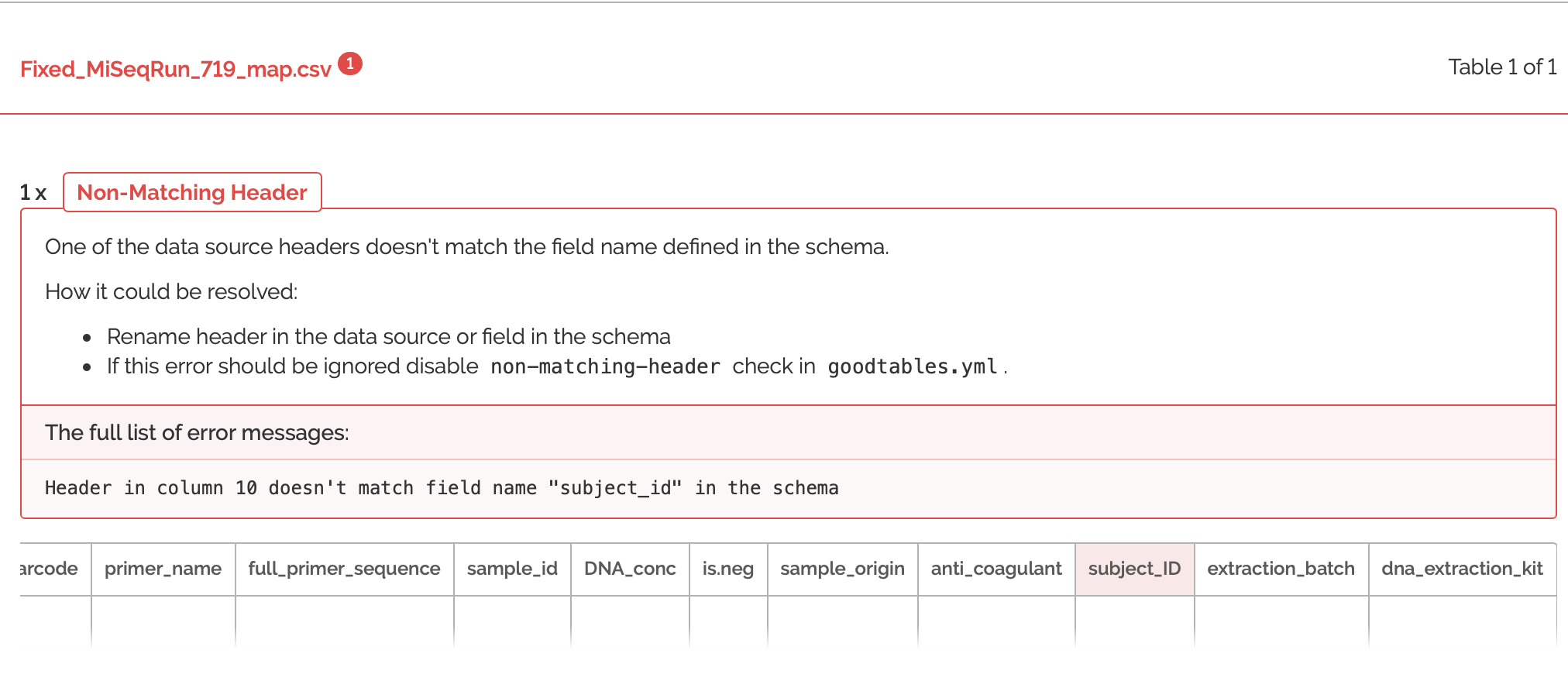Select the sample_id column header
This screenshot has height=674, width=1568.
pyautogui.click(x=512, y=569)
